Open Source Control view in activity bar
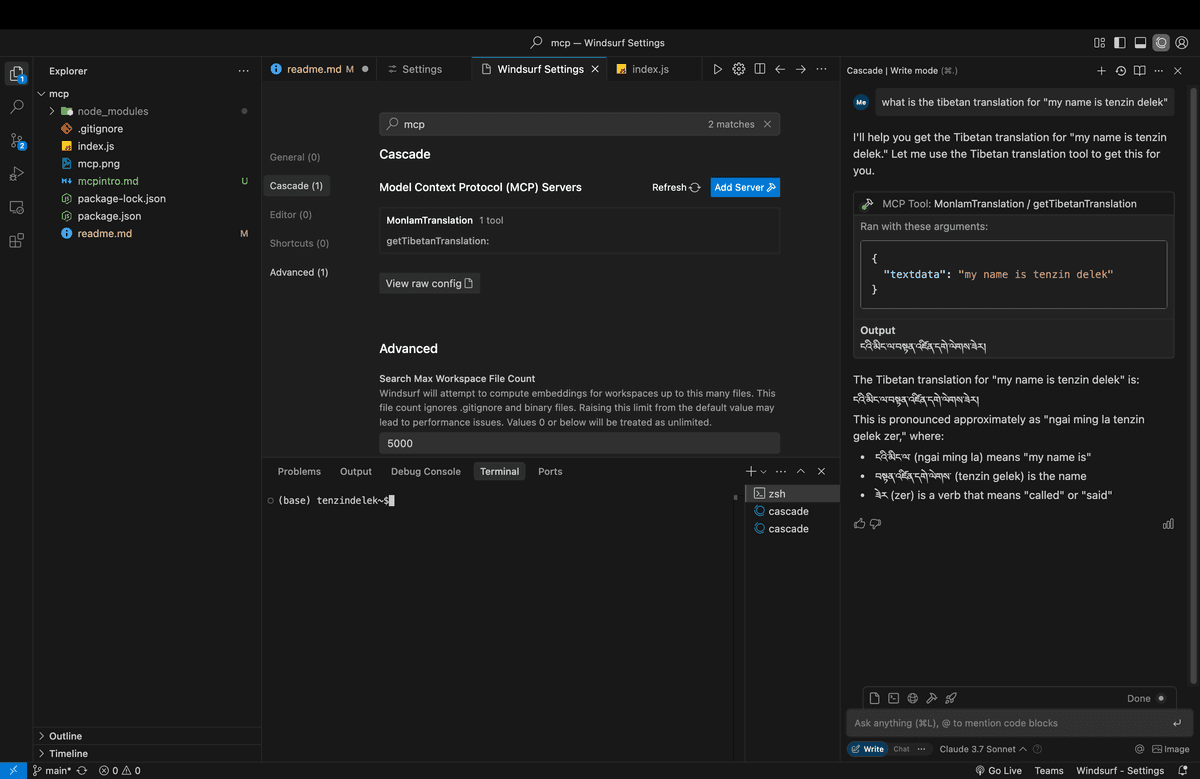Image resolution: width=1200 pixels, height=779 pixels. pos(16,141)
